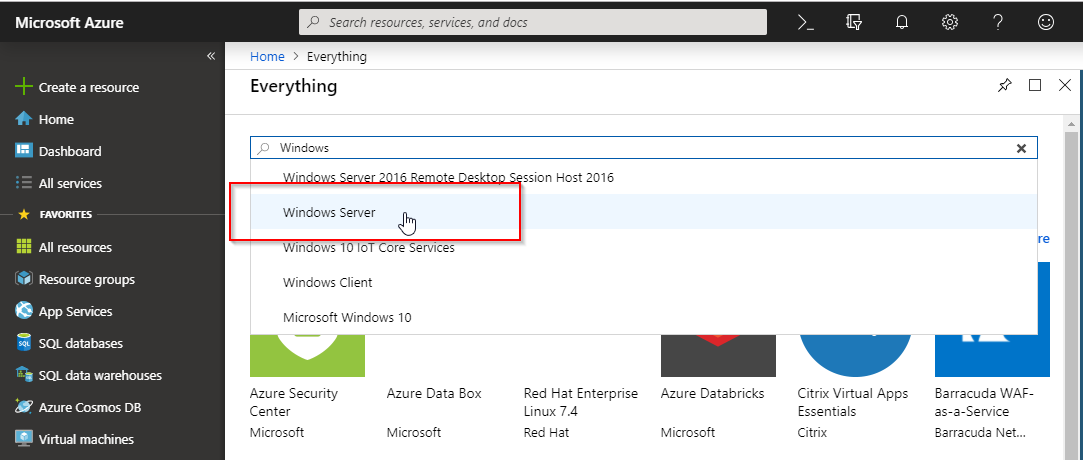The width and height of the screenshot is (1083, 460).
Task: Open the Citrix Virtual Apps Essentials tile
Action: click(x=855, y=385)
